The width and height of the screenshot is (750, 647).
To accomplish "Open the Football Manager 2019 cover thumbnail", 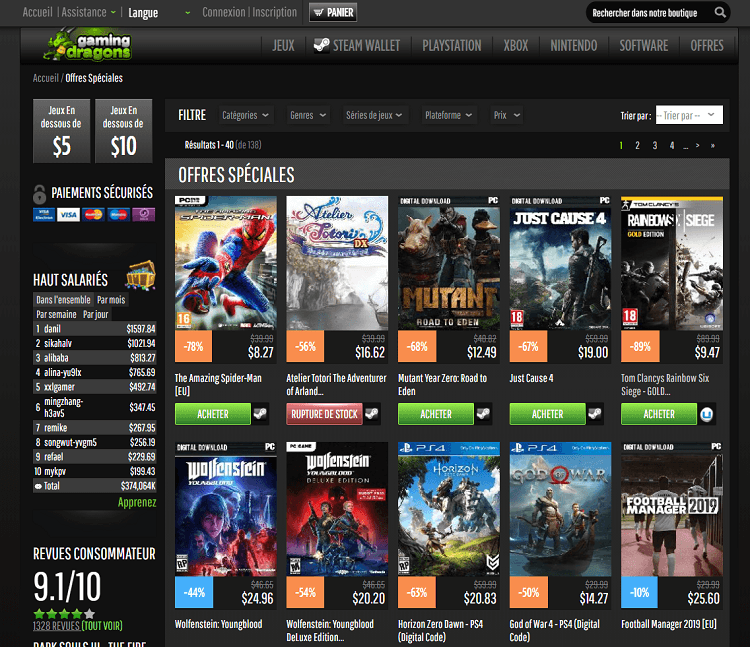I will (672, 509).
